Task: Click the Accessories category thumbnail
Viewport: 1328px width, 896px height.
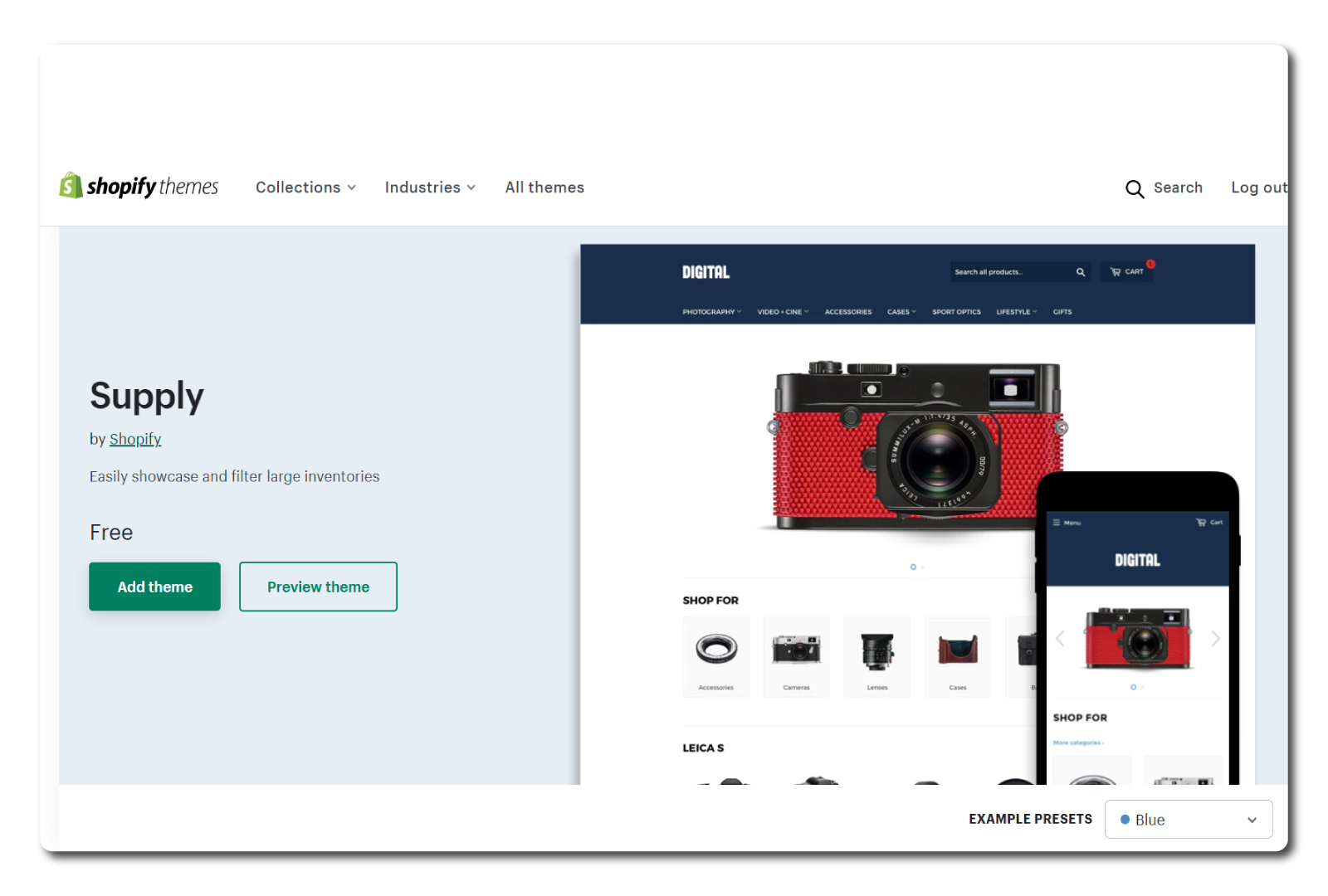Action: point(715,656)
